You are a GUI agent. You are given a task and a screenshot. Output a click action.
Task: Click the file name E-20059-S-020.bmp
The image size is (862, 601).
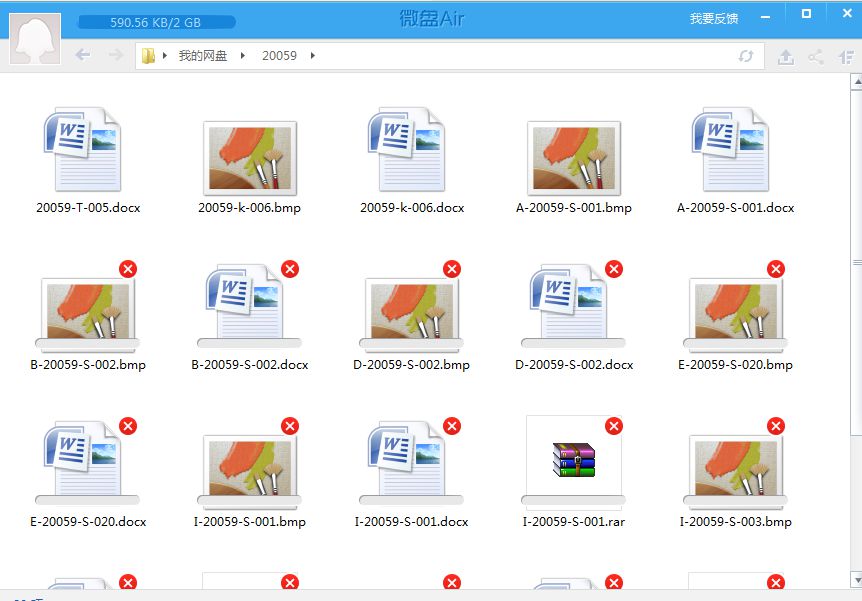tap(736, 365)
